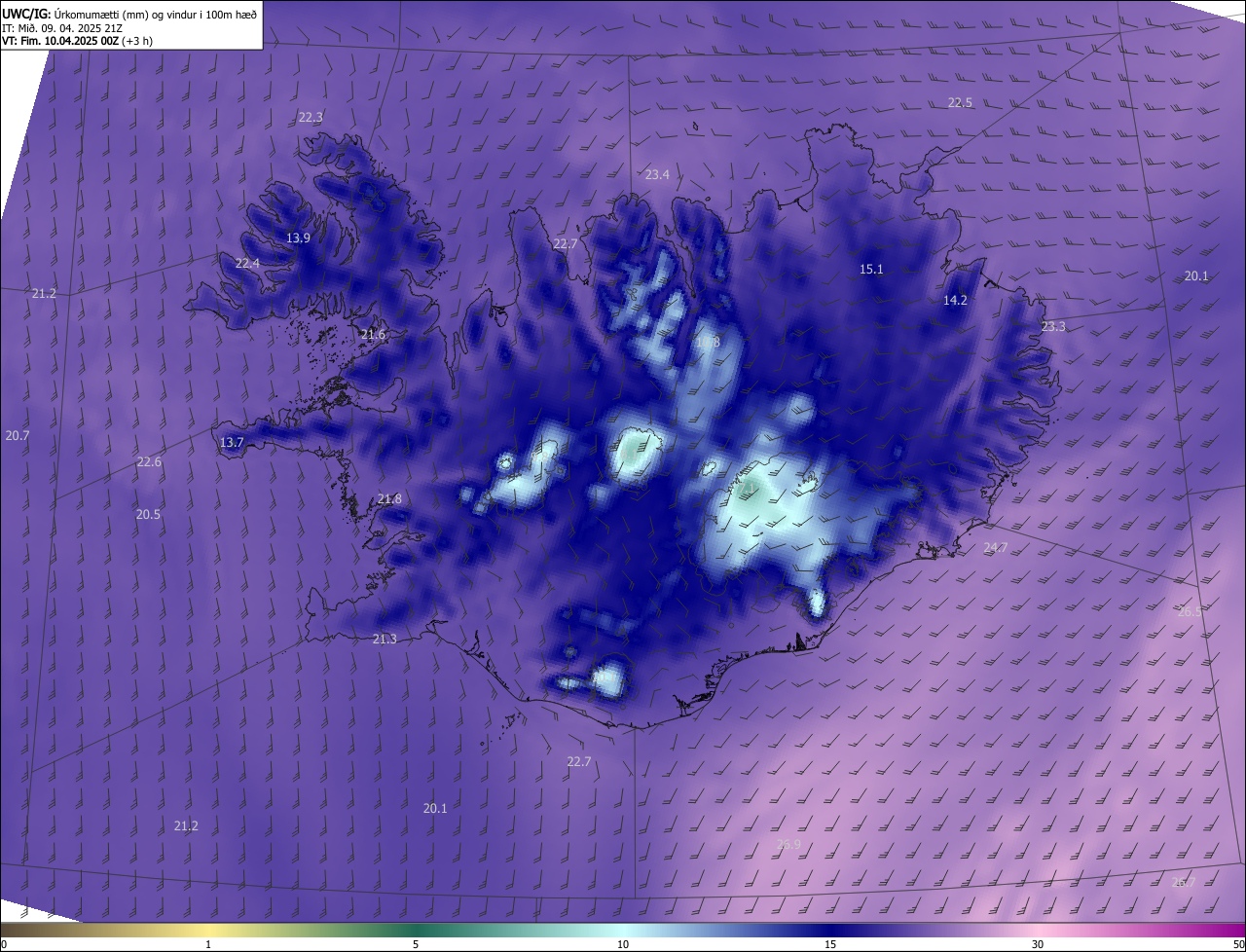Click the 20.5 value label
Screen dimensions: 1246x952
[148, 514]
